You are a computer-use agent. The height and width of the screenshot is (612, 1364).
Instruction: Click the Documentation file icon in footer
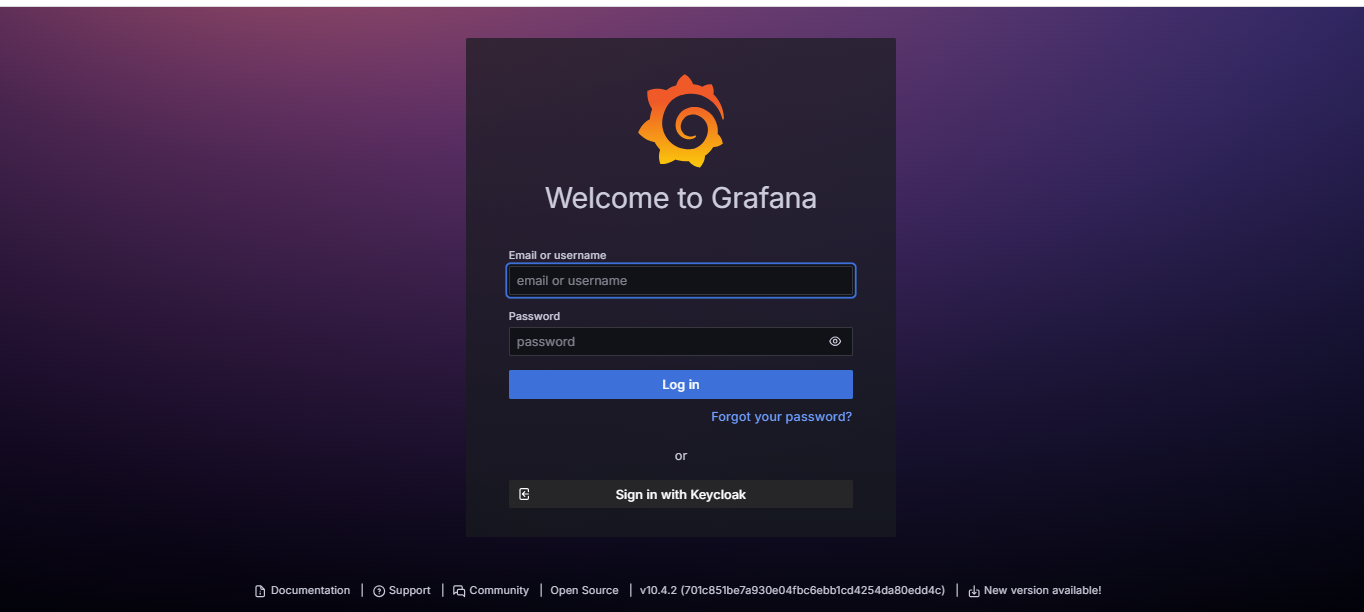[260, 591]
